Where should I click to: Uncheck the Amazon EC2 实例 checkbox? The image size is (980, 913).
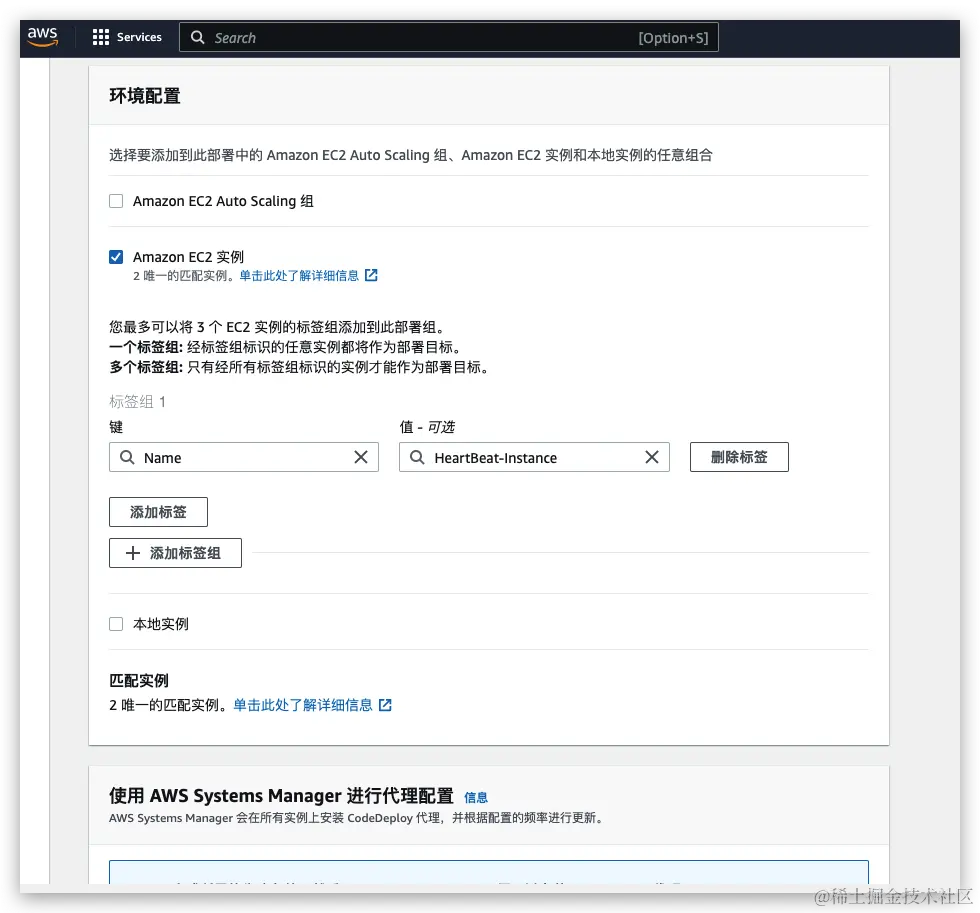tap(116, 257)
